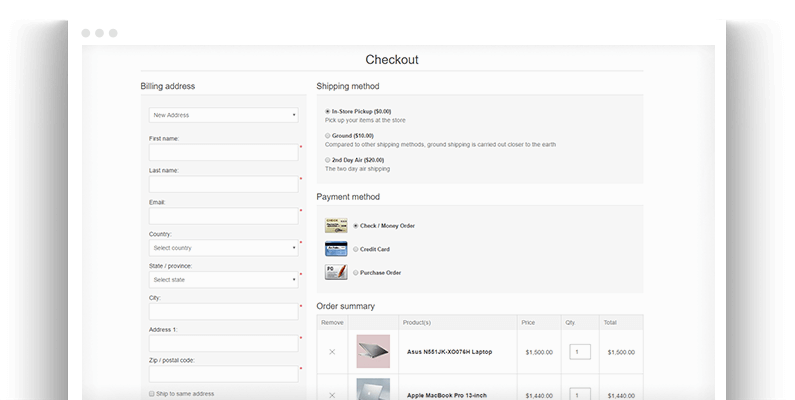The width and height of the screenshot is (795, 400).
Task: Click the Purchase Order icon
Action: point(336,272)
